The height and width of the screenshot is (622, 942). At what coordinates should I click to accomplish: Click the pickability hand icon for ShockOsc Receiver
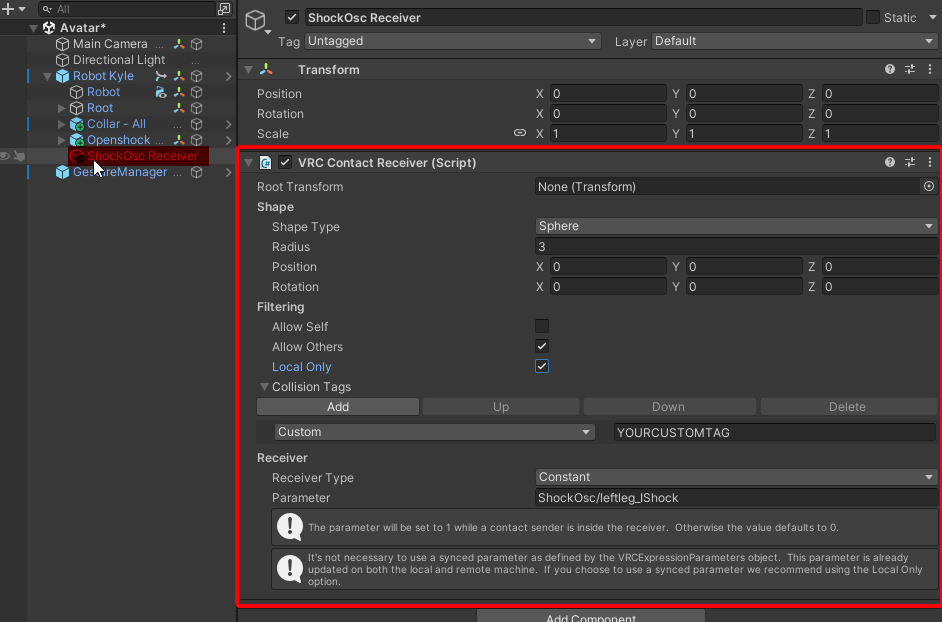[x=19, y=156]
